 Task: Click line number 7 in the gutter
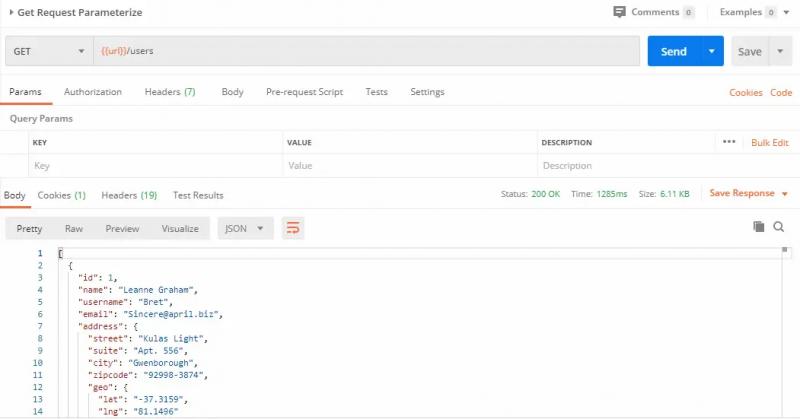(x=40, y=326)
